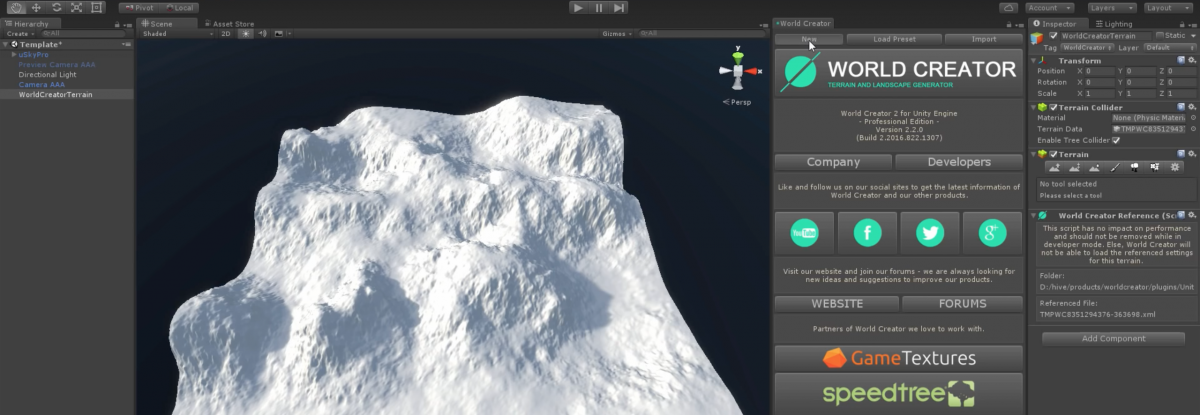Open the Facebook social link

pos(867,233)
